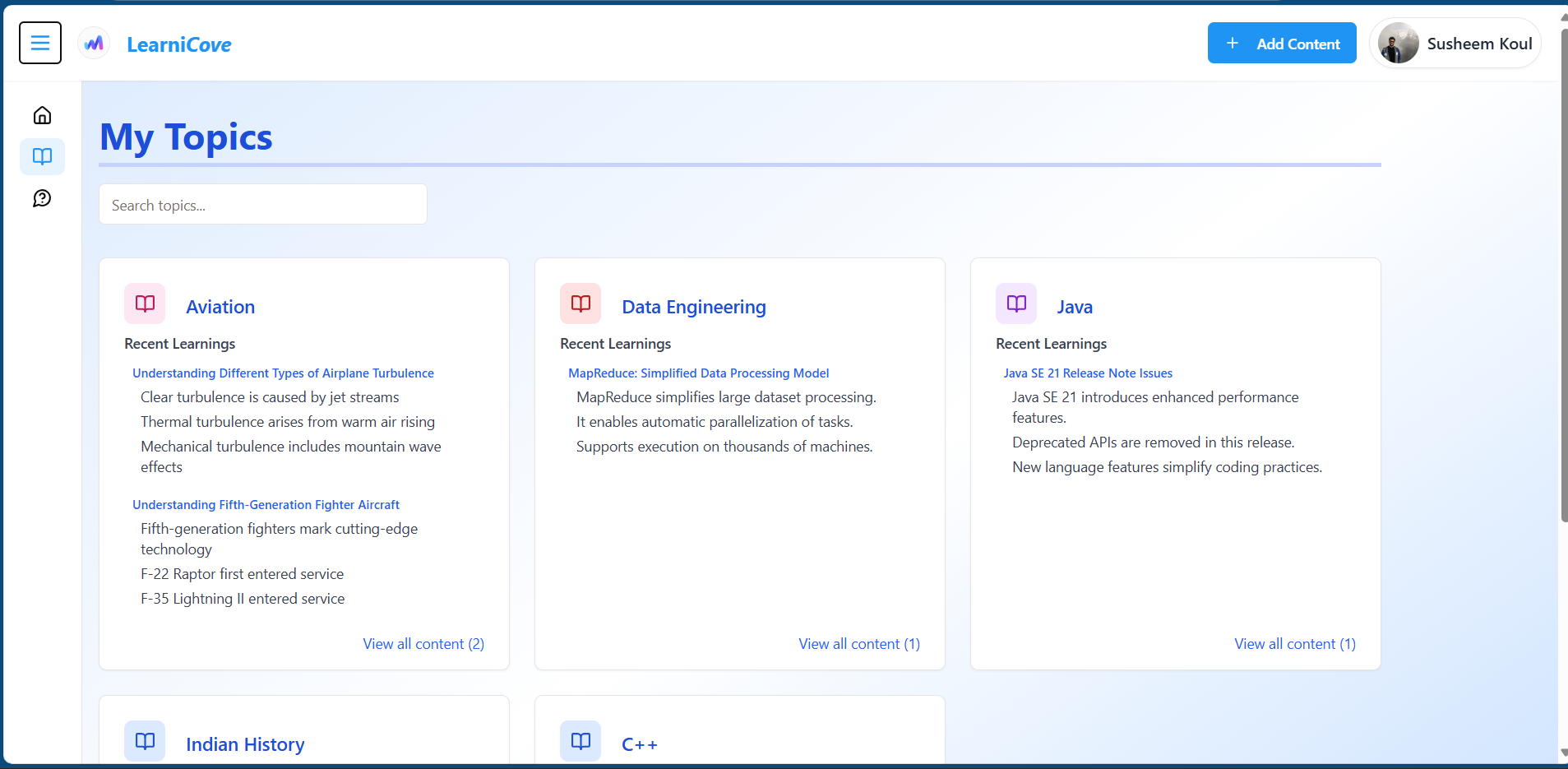The height and width of the screenshot is (769, 1568).
Task: Select text 'Thermal turbulence arises from warm air rising'
Action: [x=288, y=422]
